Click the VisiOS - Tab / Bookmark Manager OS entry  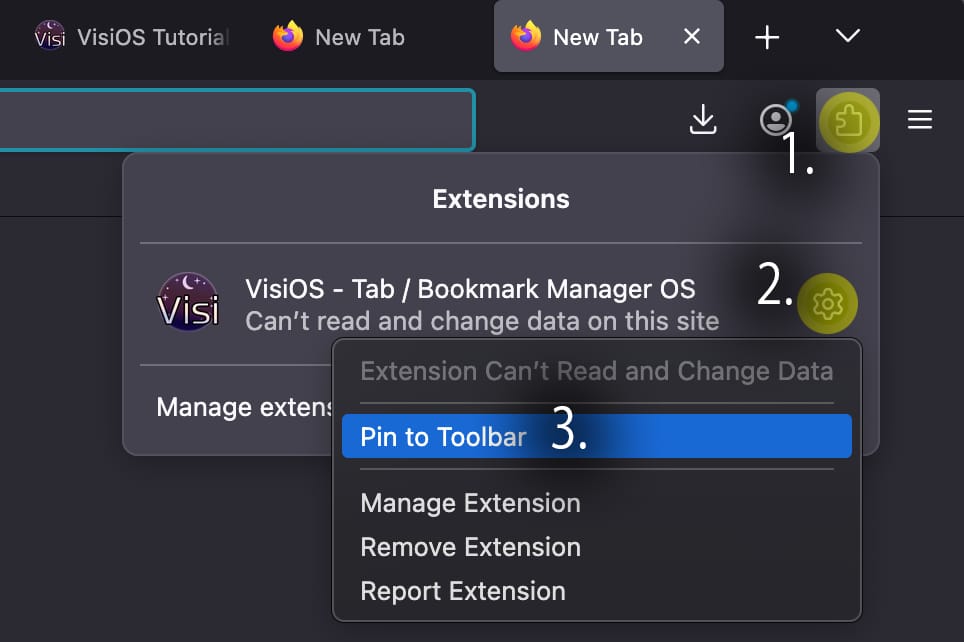click(x=470, y=289)
